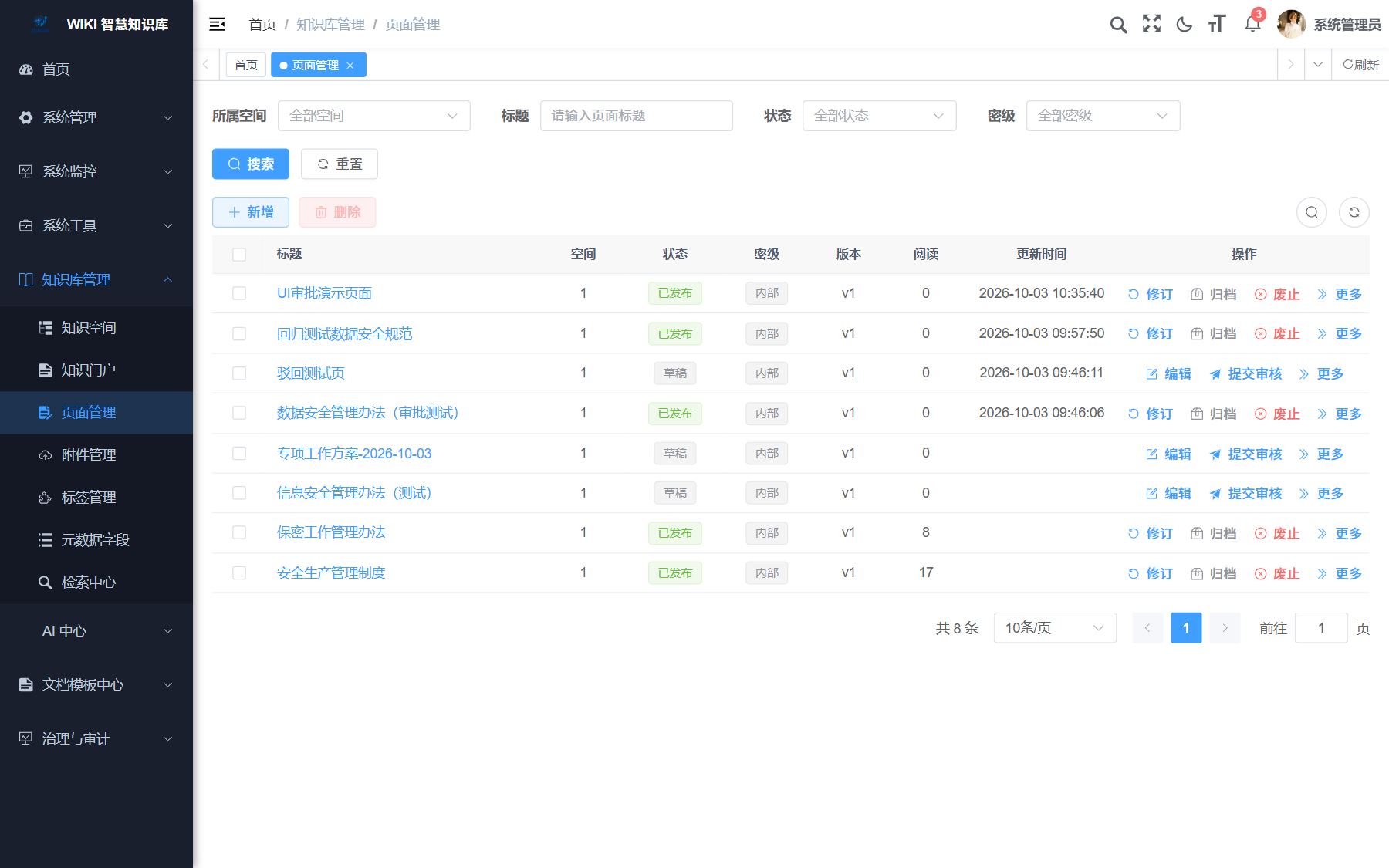This screenshot has height=868, width=1389.
Task: Click 归档 for 回归测试数据安全规范 row
Action: [1214, 334]
